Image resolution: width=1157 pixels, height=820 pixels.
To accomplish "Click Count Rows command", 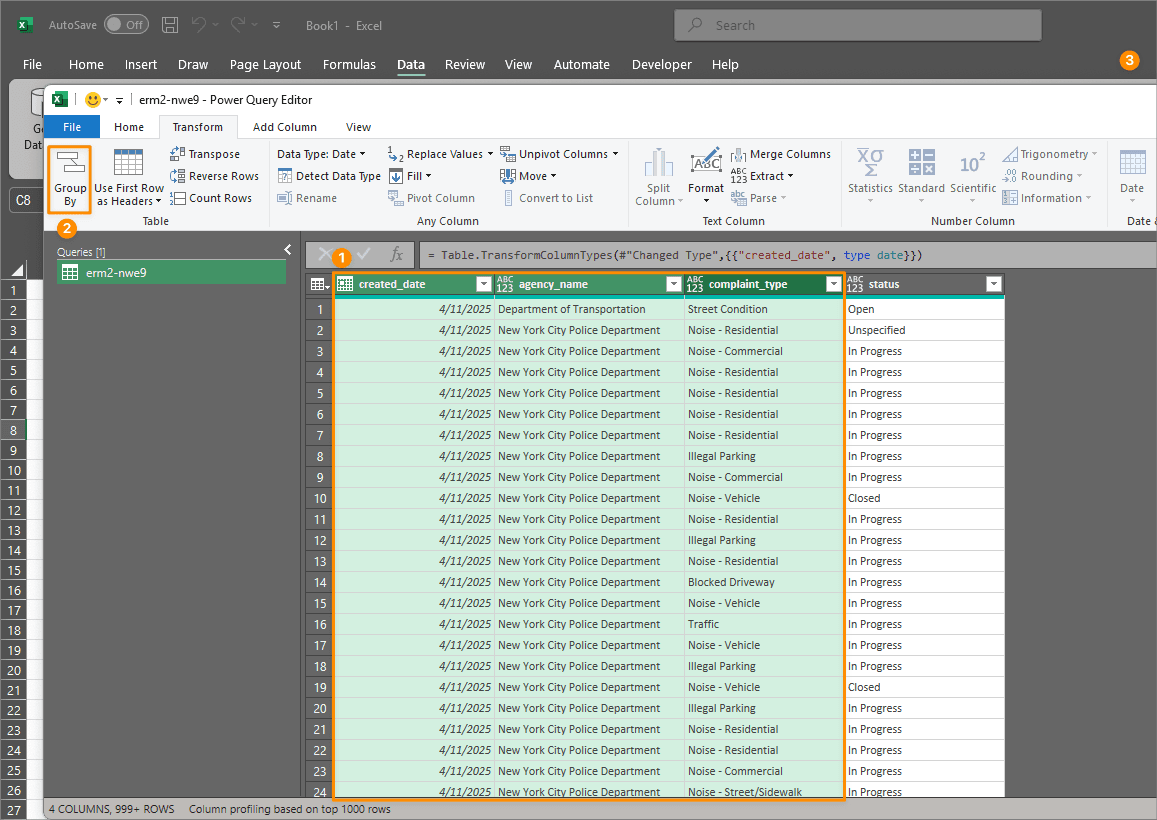I will (211, 198).
